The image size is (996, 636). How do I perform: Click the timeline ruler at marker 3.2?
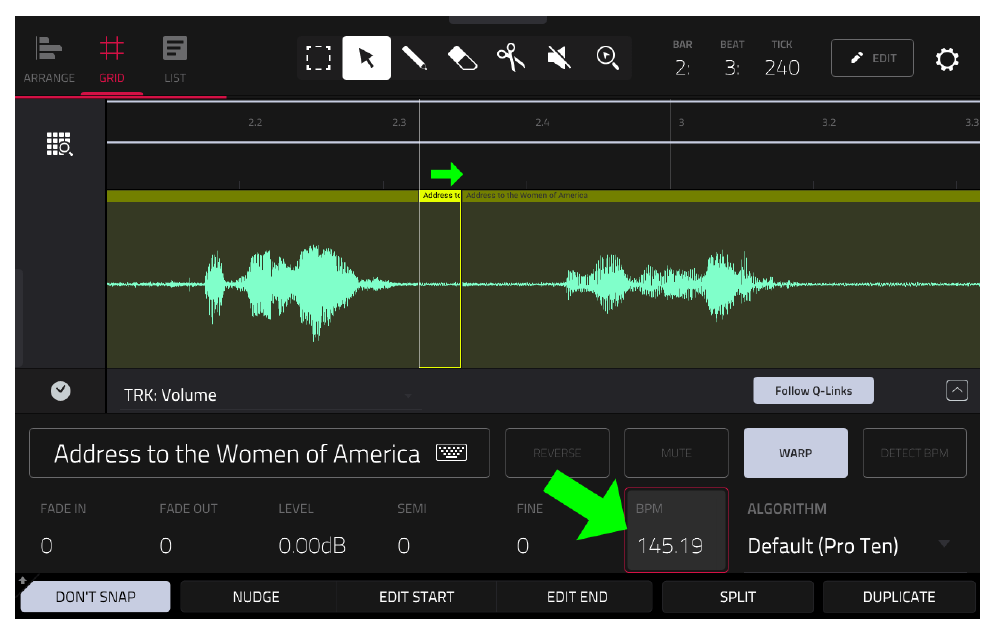pyautogui.click(x=829, y=122)
